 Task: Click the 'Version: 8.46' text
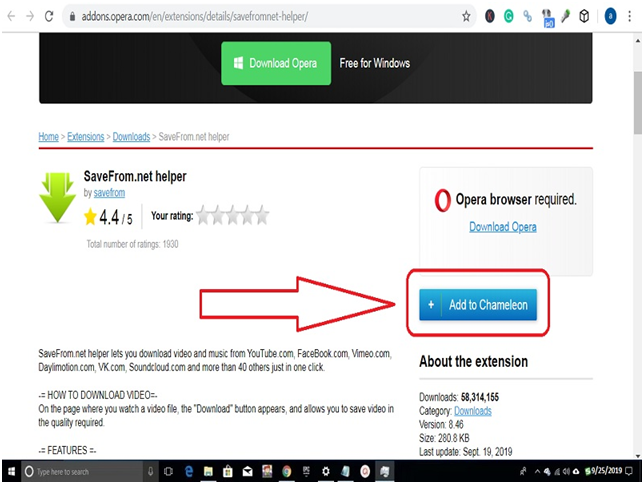coord(441,424)
